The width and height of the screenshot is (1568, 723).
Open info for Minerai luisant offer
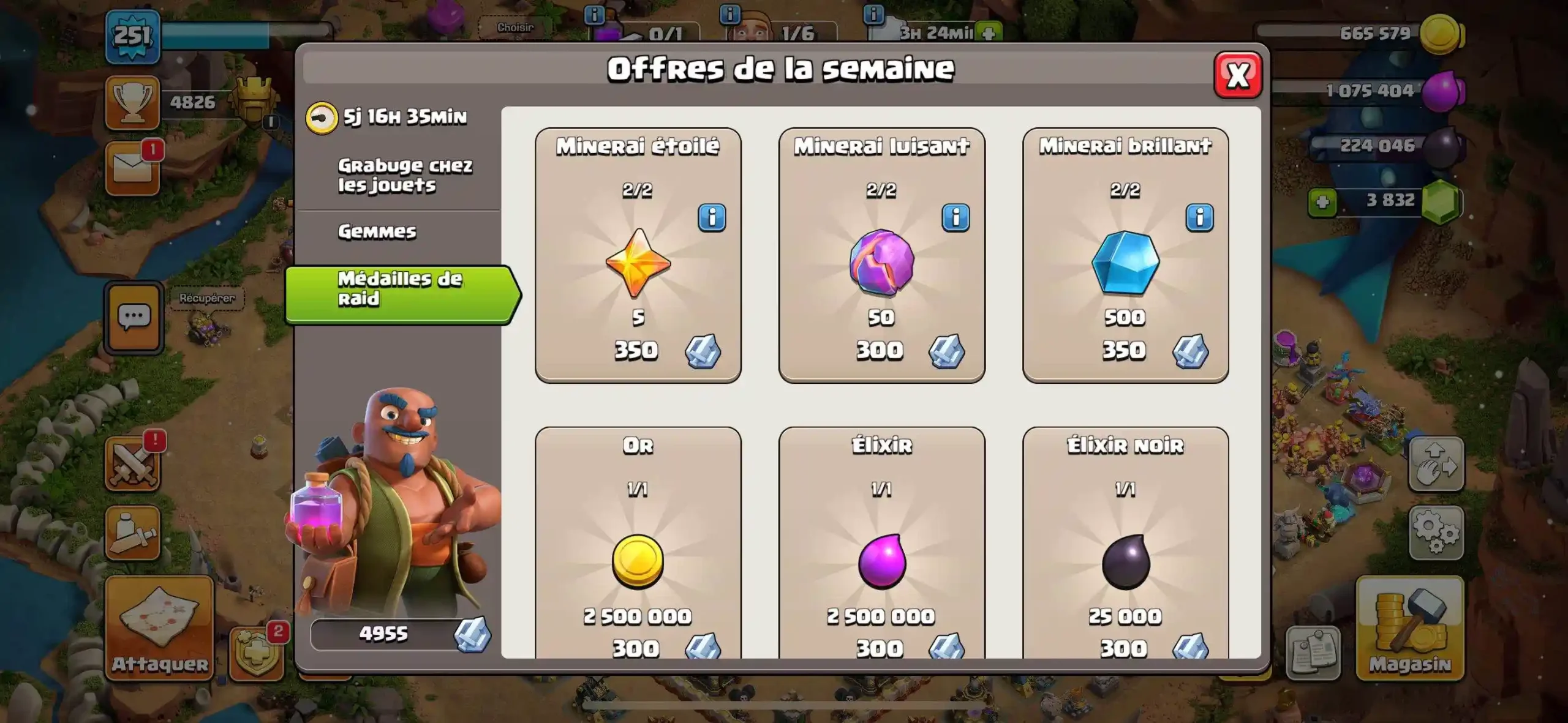coord(956,217)
